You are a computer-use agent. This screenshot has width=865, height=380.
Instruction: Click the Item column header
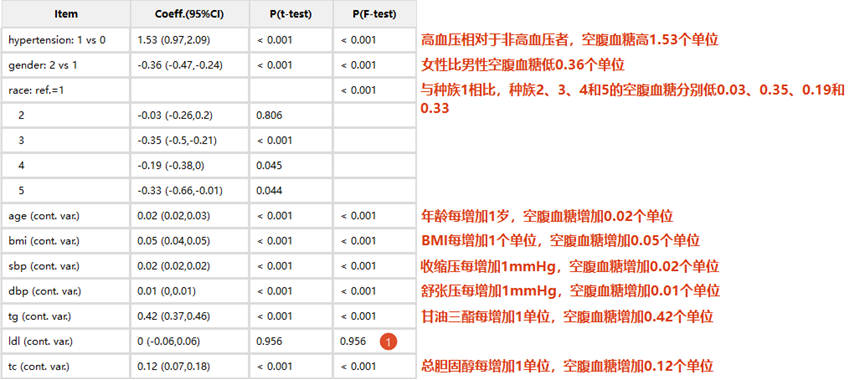[66, 14]
